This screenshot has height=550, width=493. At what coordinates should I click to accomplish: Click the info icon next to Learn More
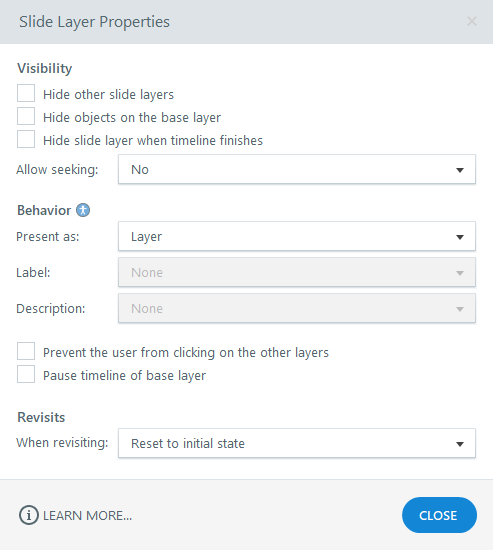[x=28, y=515]
